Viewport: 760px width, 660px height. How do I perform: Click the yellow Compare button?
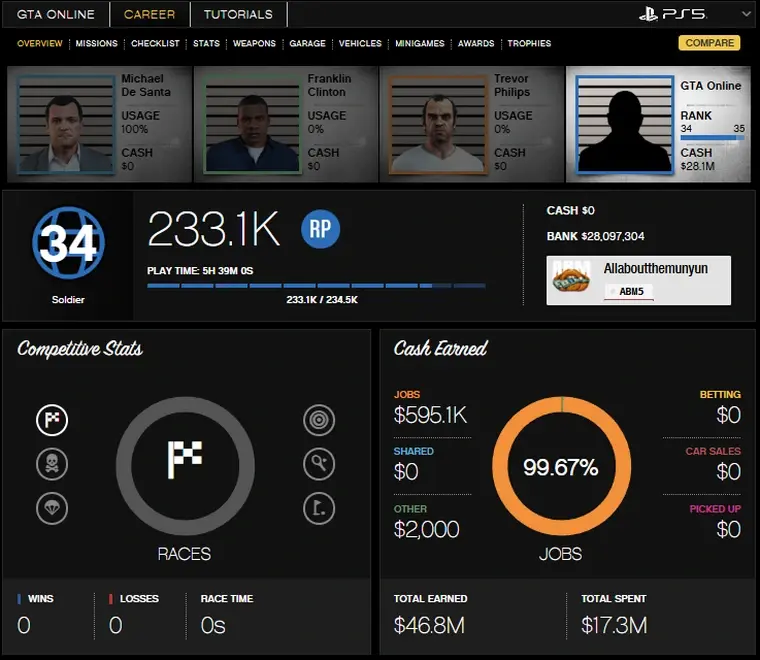[x=710, y=43]
